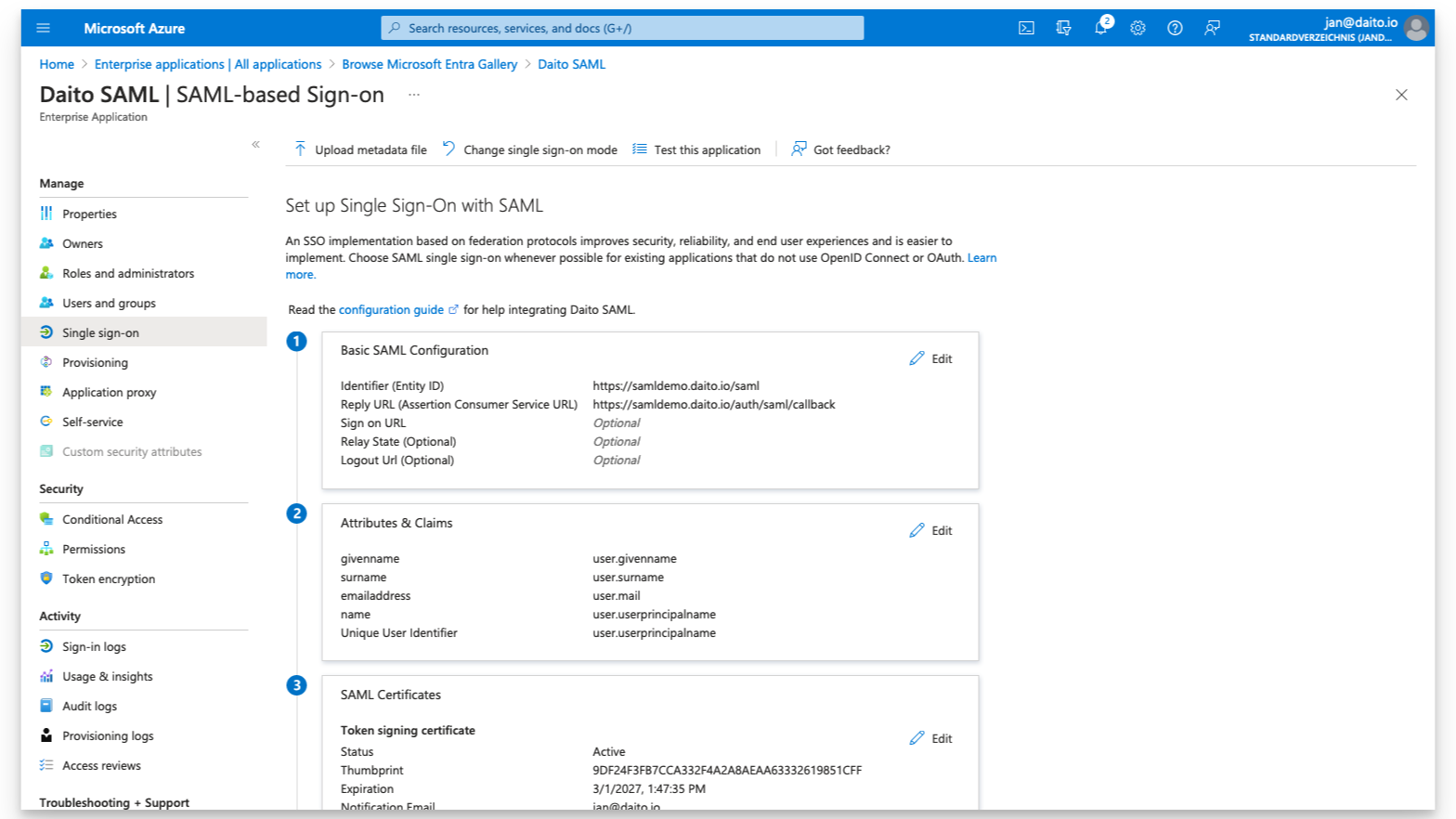Click the search resources, services, and docs box
1456x819 pixels.
pos(622,28)
